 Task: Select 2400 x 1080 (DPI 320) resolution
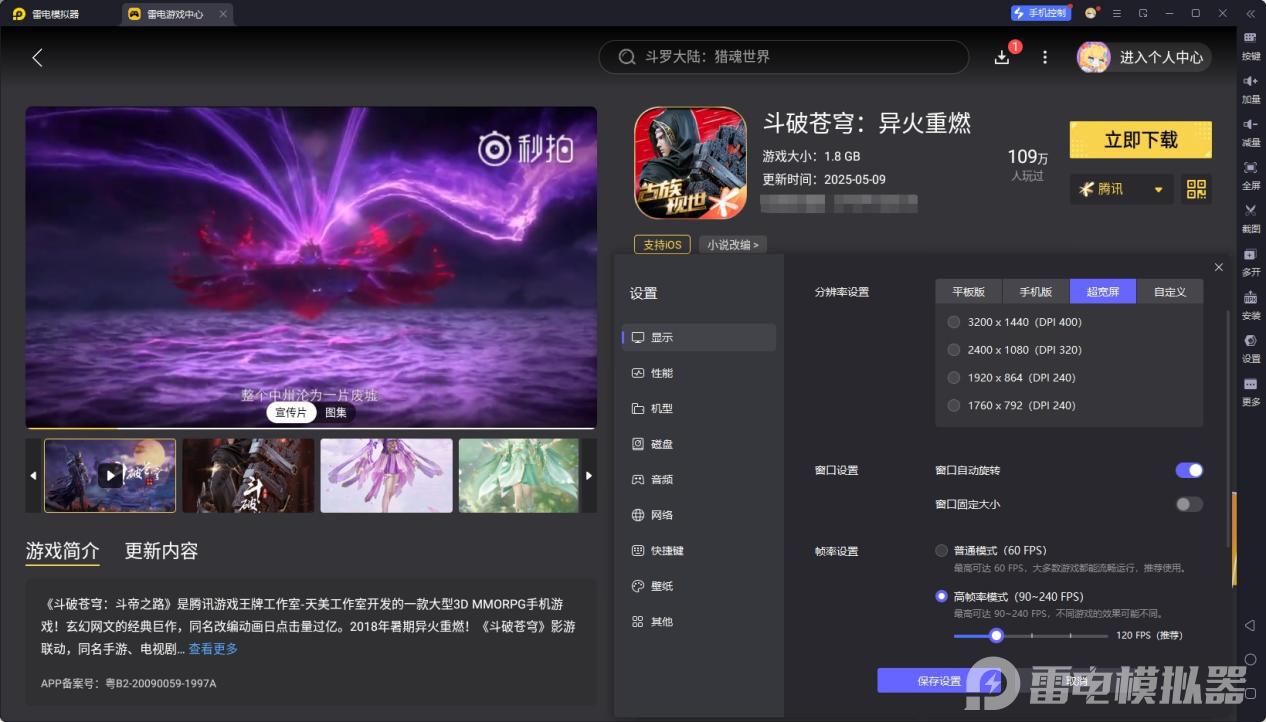point(953,350)
